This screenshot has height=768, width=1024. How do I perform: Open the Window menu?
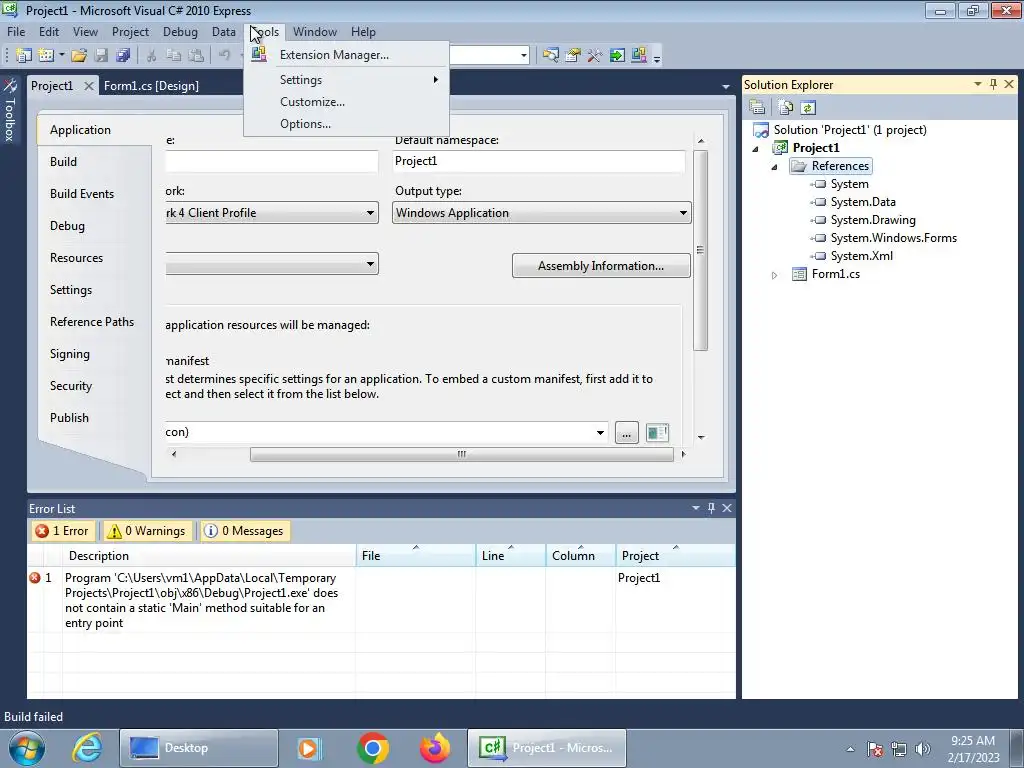tap(315, 32)
